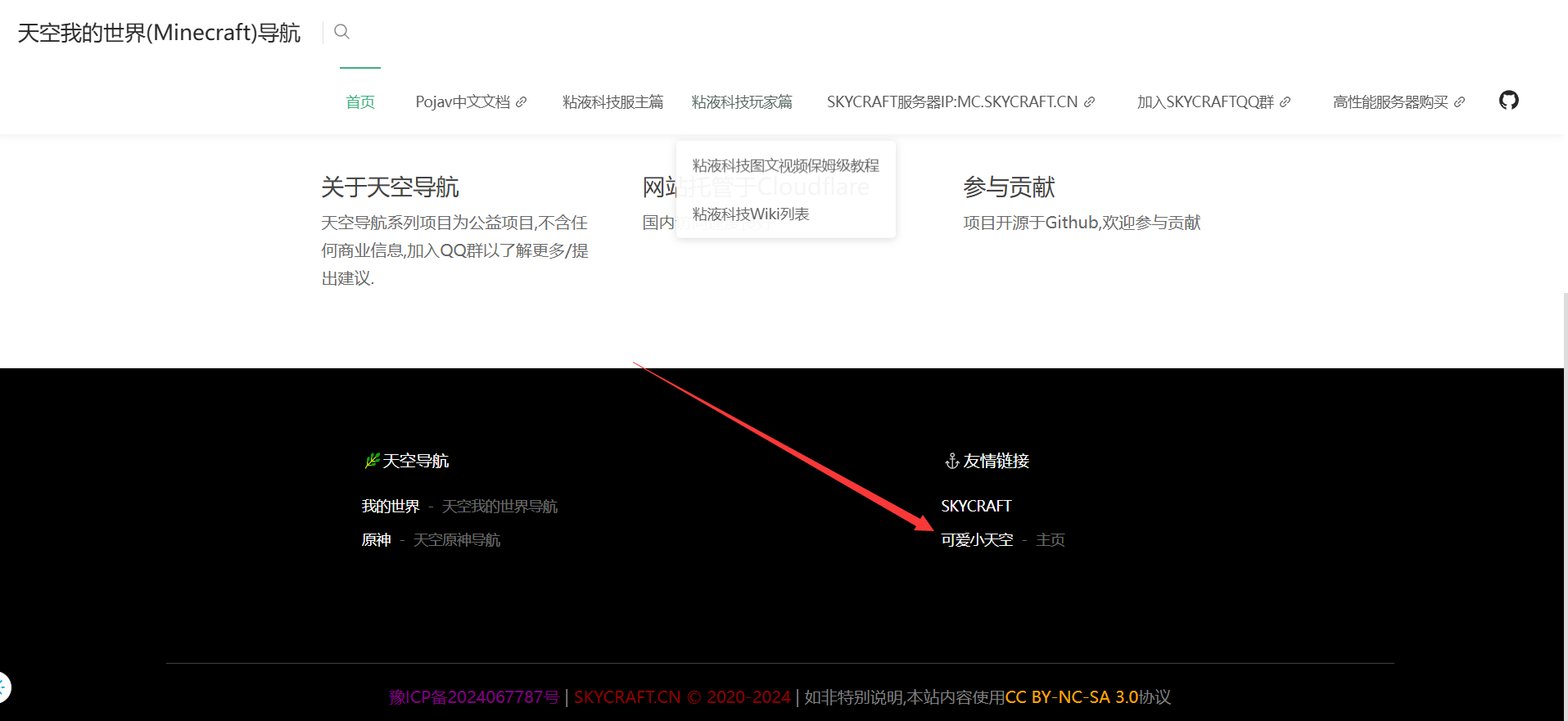Image resolution: width=1568 pixels, height=721 pixels.
Task: Click description 天空原神导航 in footer
Action: pos(456,540)
